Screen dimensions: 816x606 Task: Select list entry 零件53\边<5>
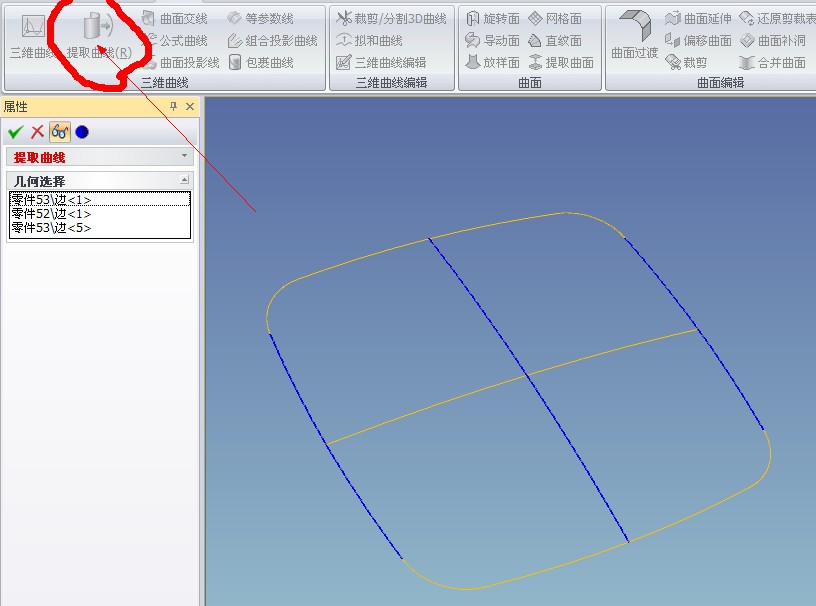click(100, 228)
